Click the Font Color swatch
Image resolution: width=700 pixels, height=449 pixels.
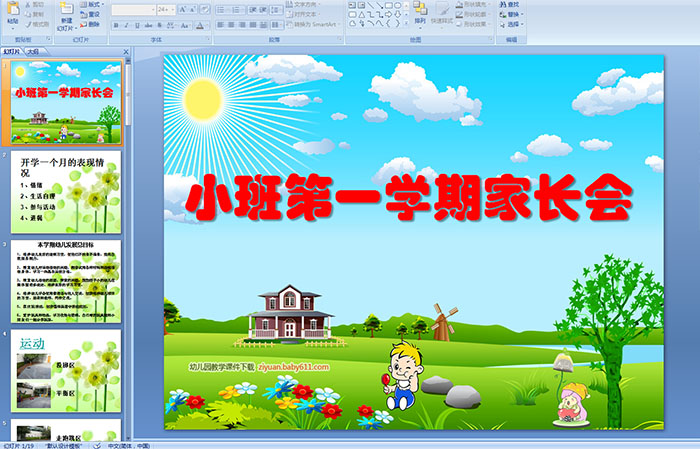click(x=200, y=26)
